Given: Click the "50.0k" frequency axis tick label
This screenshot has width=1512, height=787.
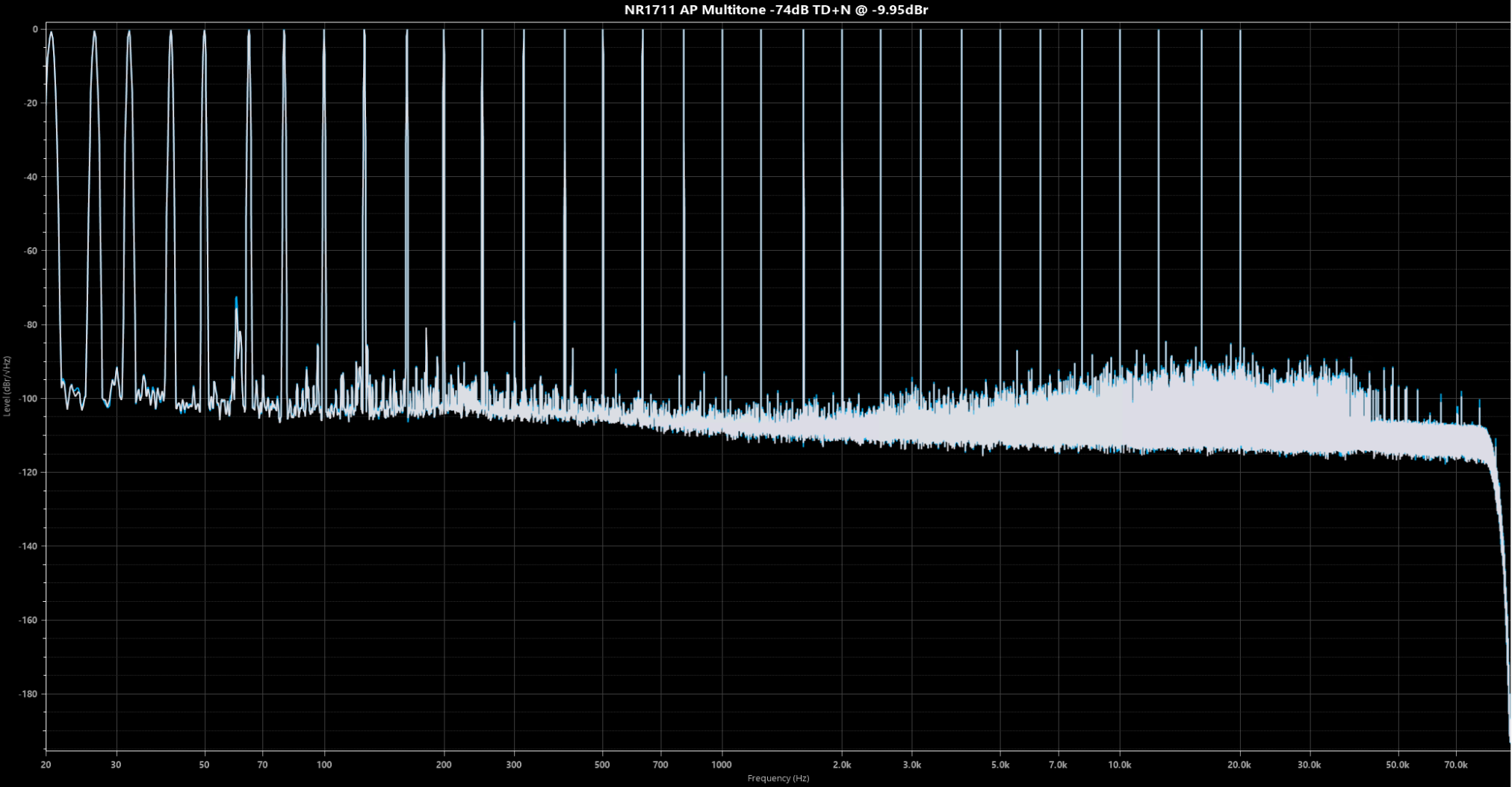Looking at the screenshot, I should (x=1398, y=765).
